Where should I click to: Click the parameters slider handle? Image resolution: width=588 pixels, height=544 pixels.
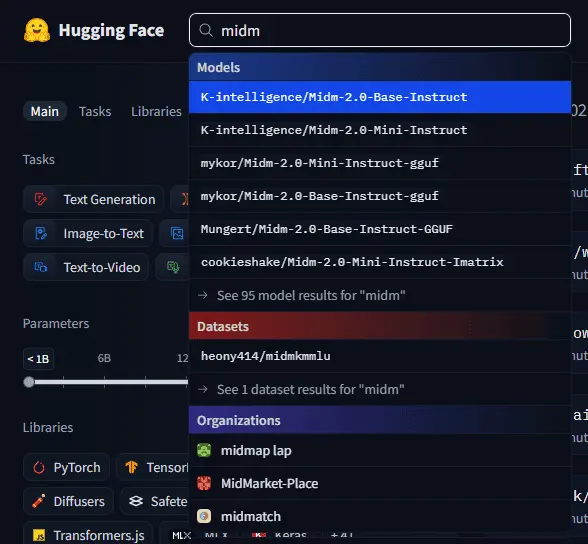click(29, 382)
